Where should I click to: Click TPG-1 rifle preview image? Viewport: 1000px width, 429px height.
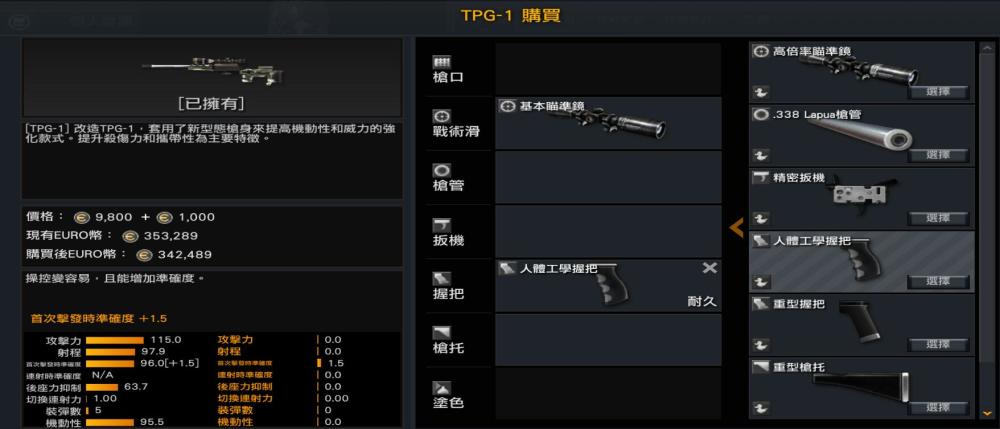pyautogui.click(x=212, y=70)
